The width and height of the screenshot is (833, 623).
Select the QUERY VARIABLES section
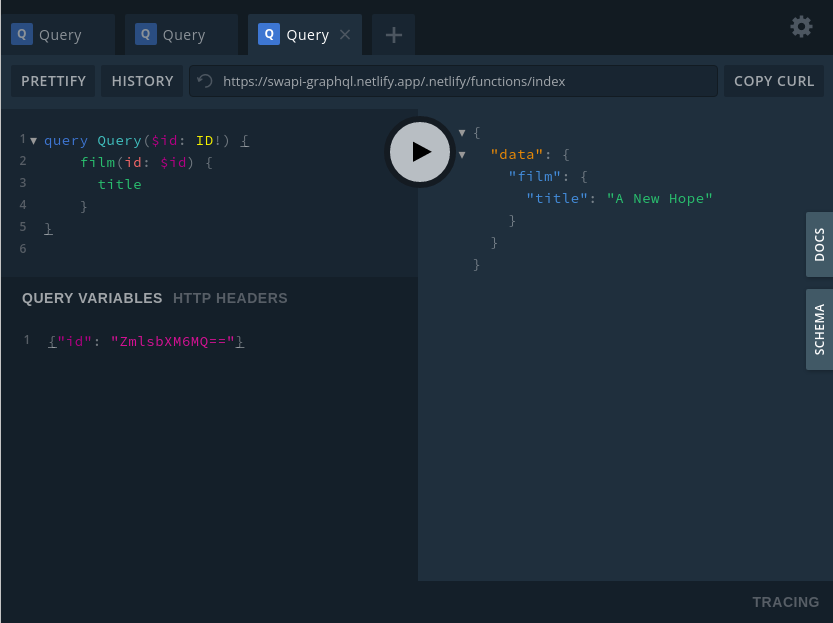click(x=92, y=298)
